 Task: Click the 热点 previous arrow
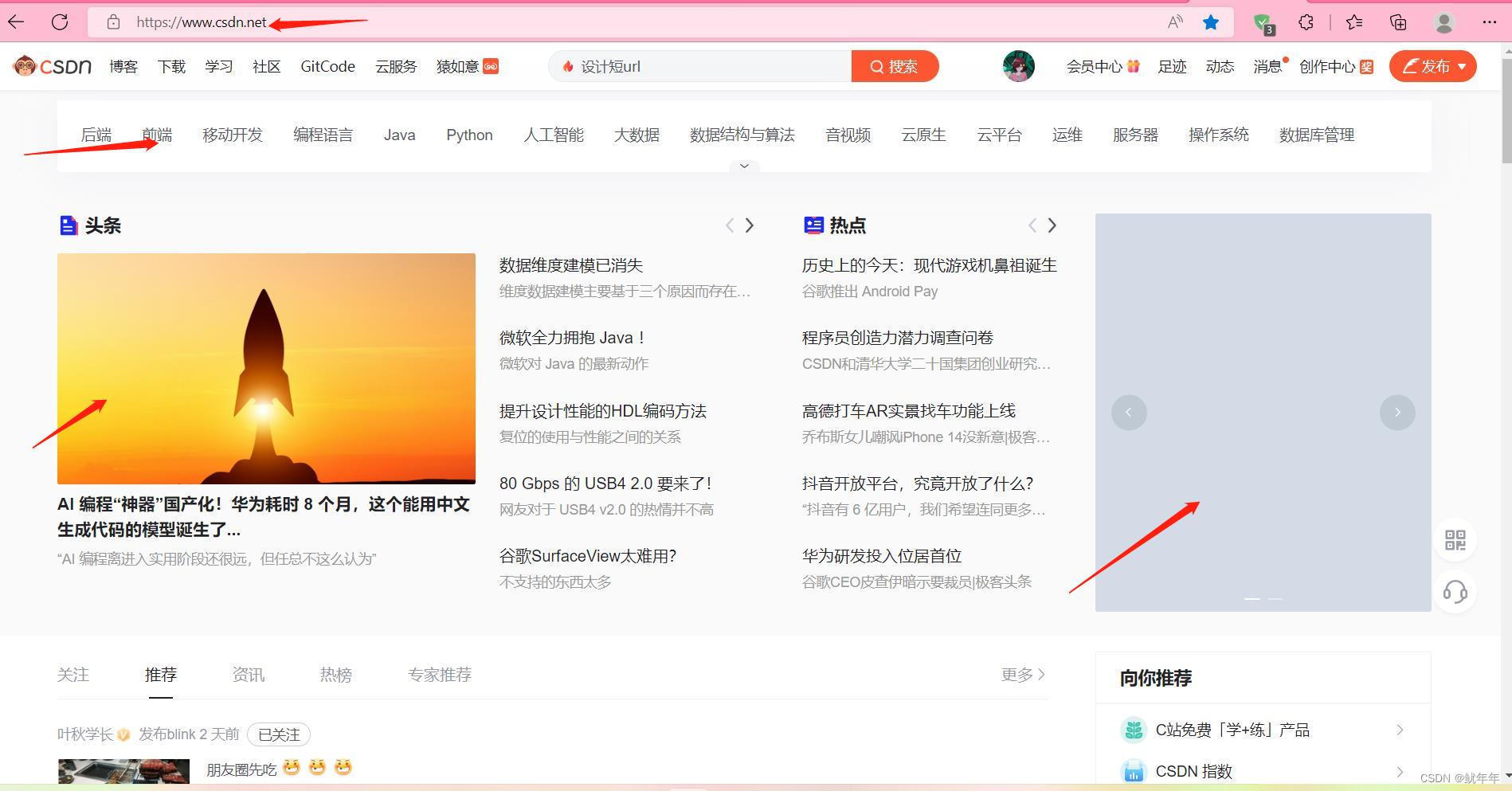[1032, 225]
